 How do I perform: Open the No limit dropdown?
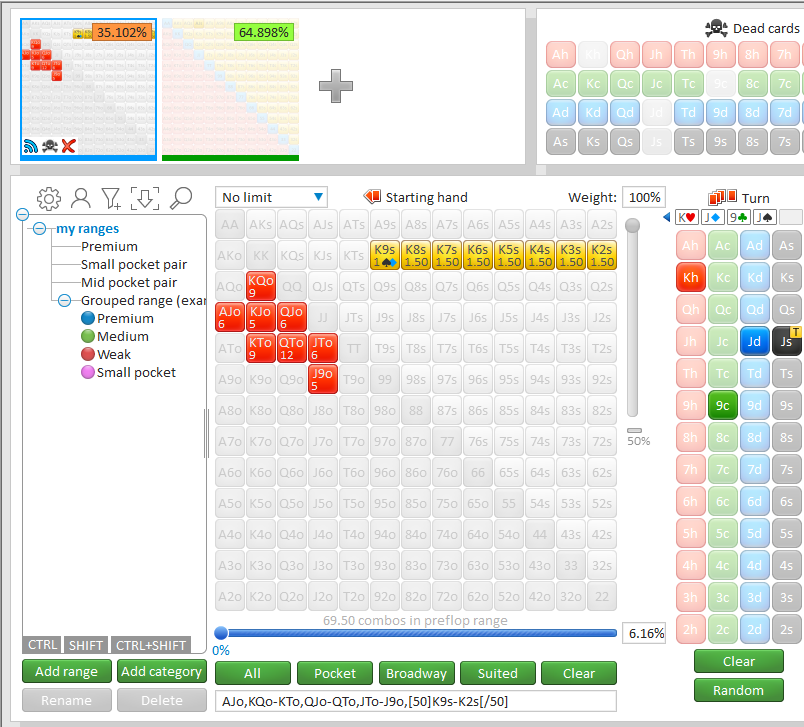[x=274, y=197]
